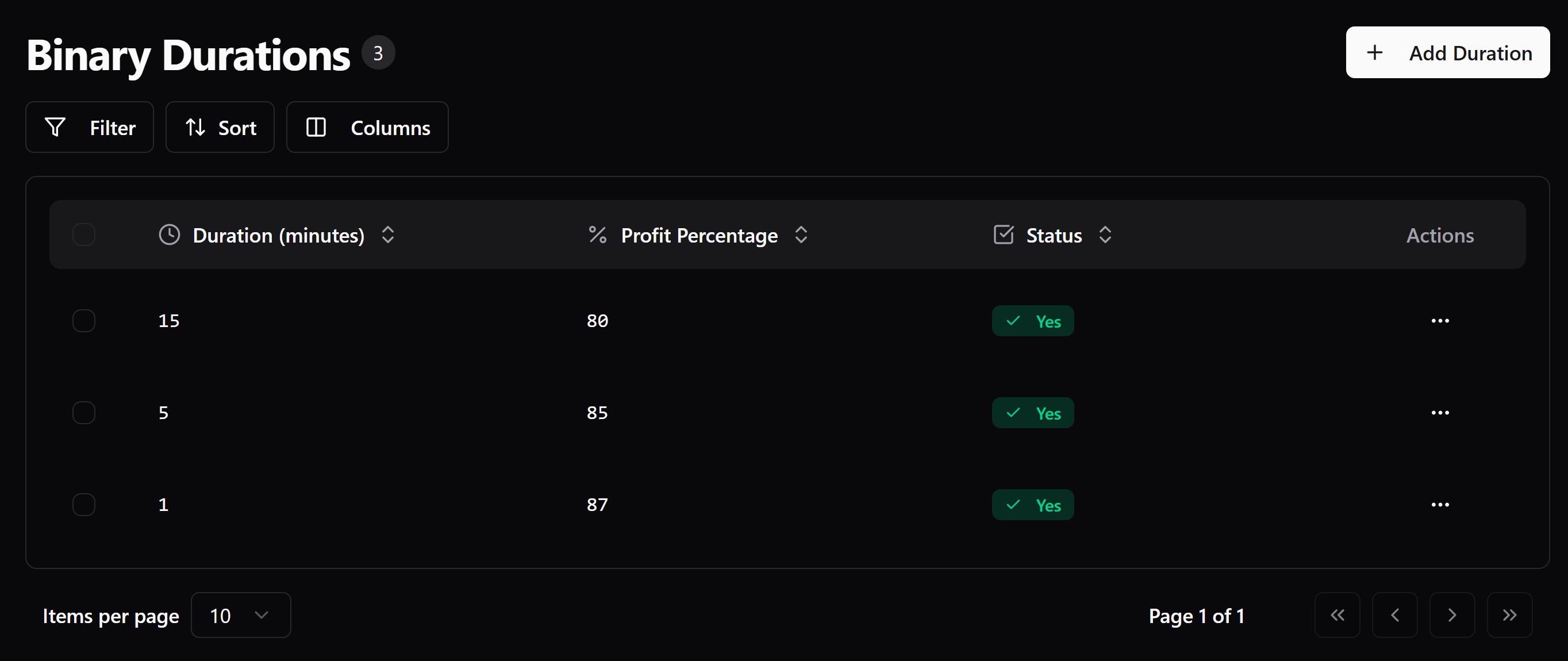Open the Sort options button
This screenshot has height=661, width=1568.
220,127
